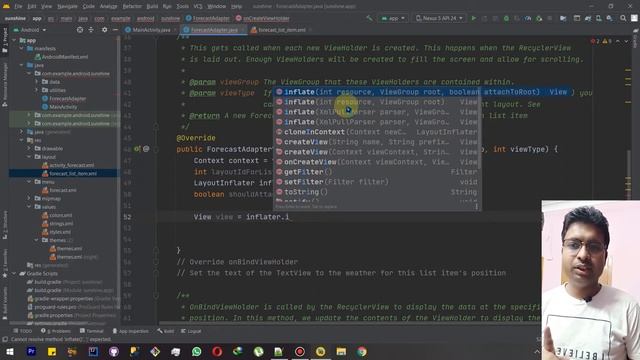The height and width of the screenshot is (360, 640).
Task: Go to next highlighted error arrow
Action: [626, 41]
